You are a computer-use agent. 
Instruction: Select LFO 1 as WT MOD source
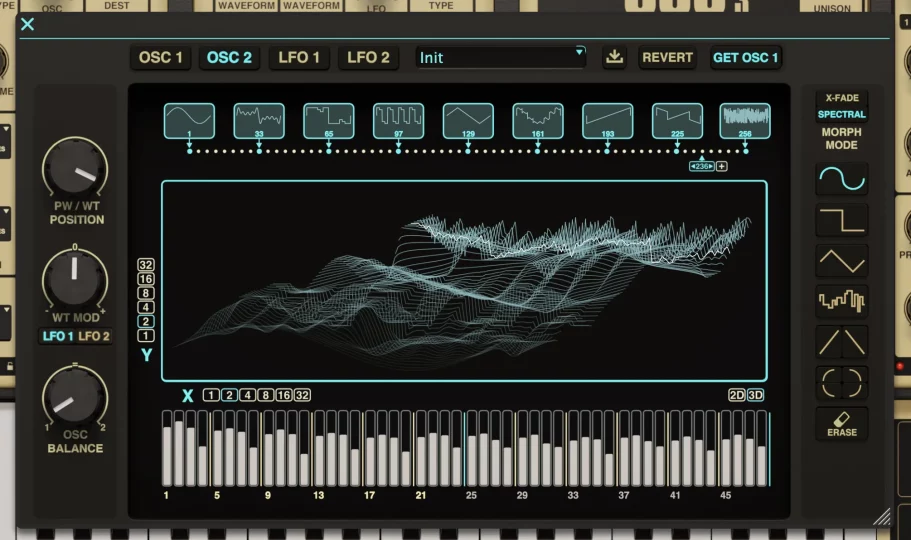58,336
